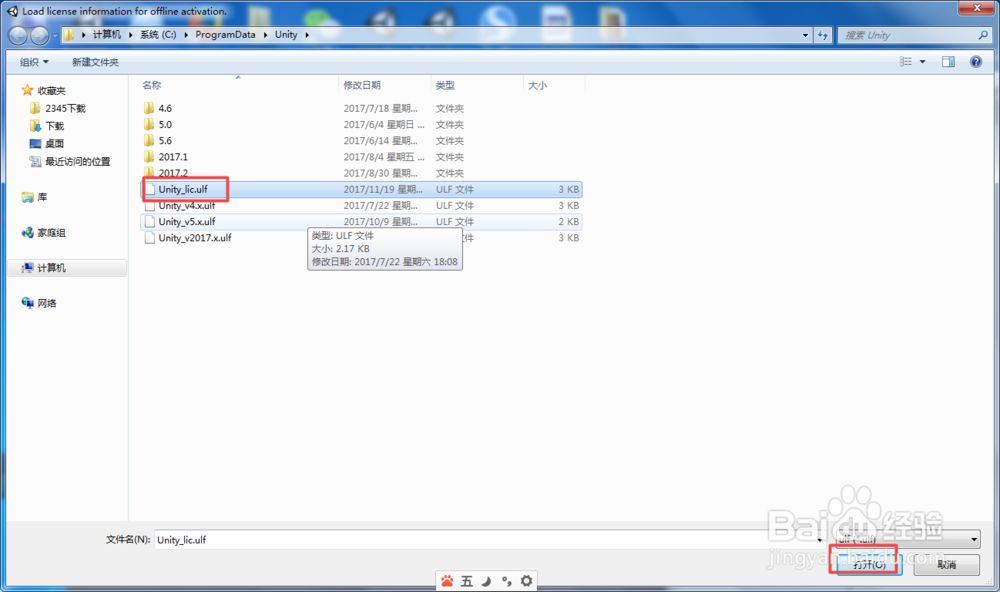Viewport: 1000px width, 592px height.
Task: Click the IME moon icon
Action: 487,581
